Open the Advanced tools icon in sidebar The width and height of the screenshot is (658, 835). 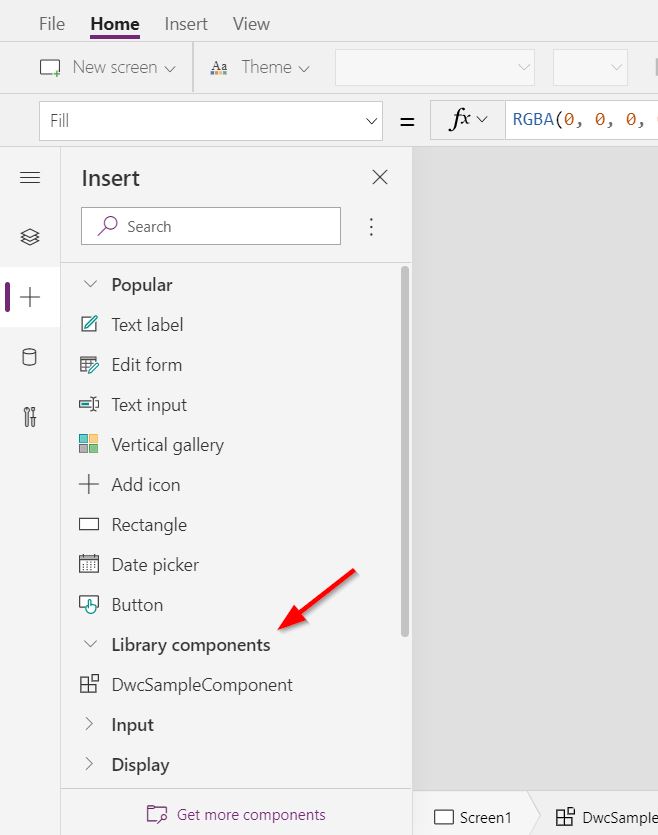pyautogui.click(x=30, y=417)
